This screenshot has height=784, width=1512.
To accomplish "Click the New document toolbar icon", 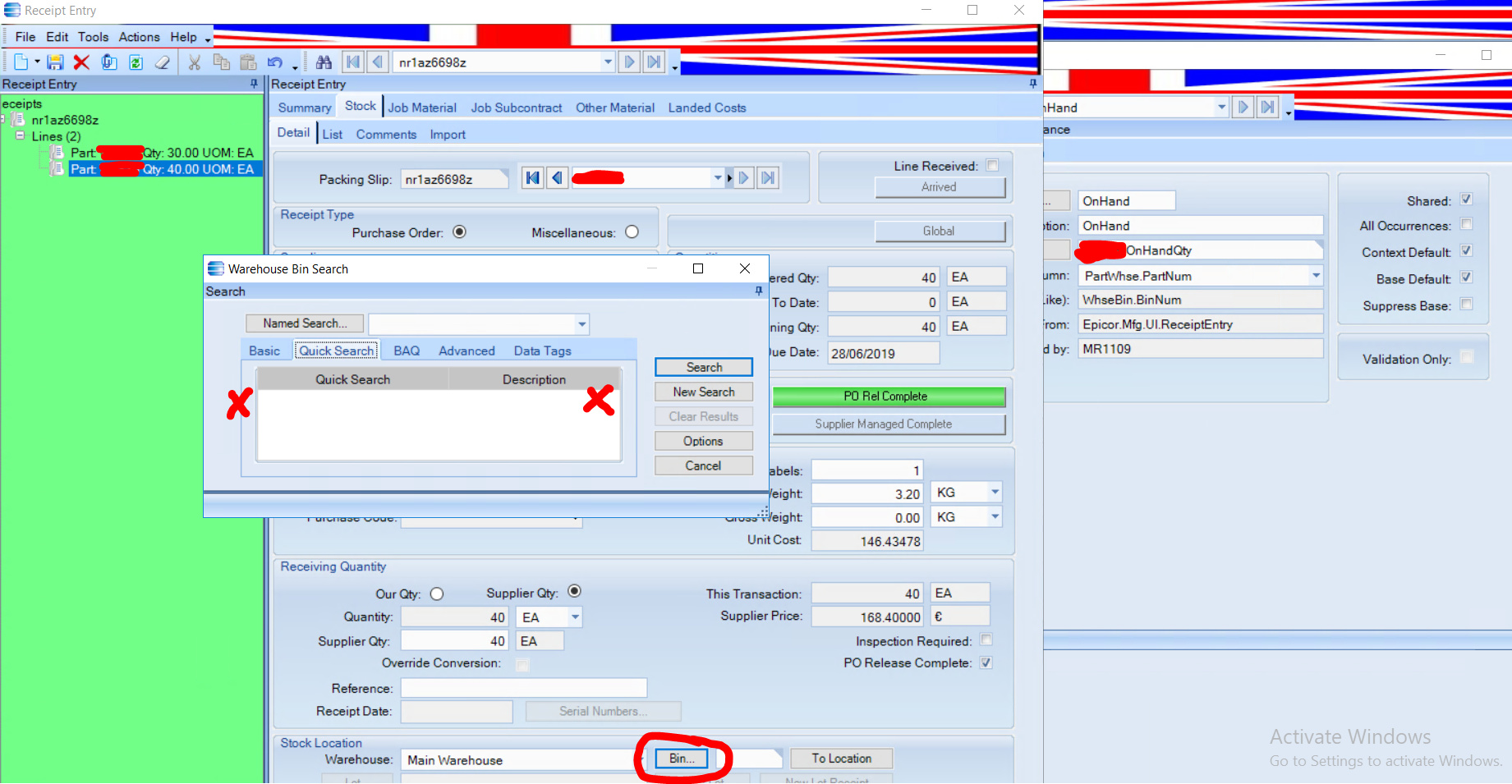I will (x=21, y=62).
